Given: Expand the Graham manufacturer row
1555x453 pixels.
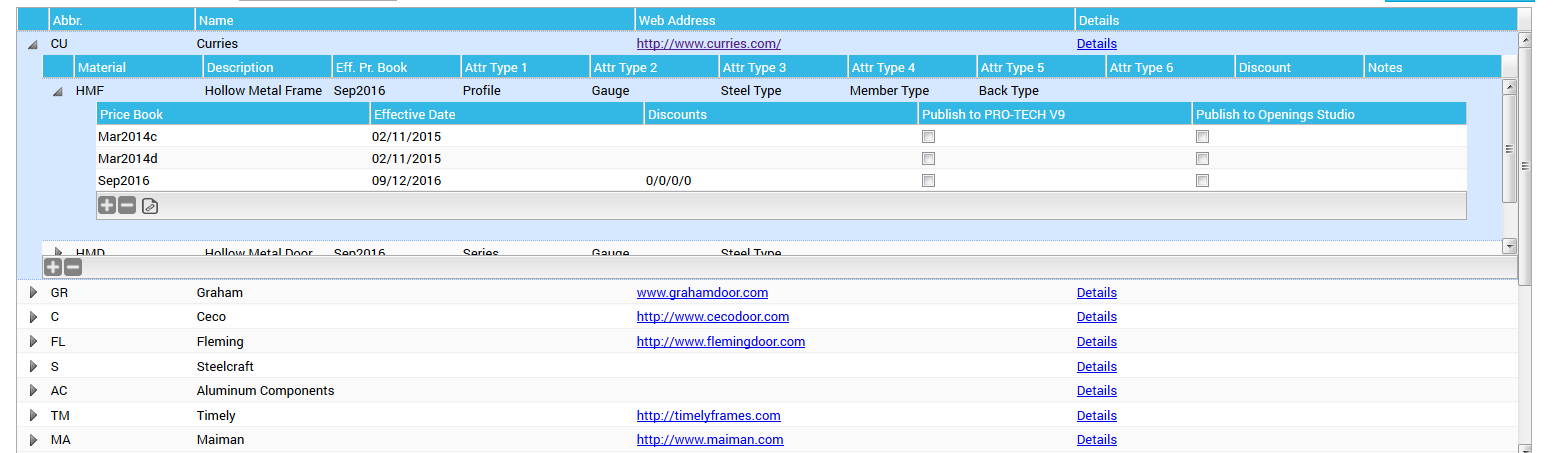Looking at the screenshot, I should [32, 293].
